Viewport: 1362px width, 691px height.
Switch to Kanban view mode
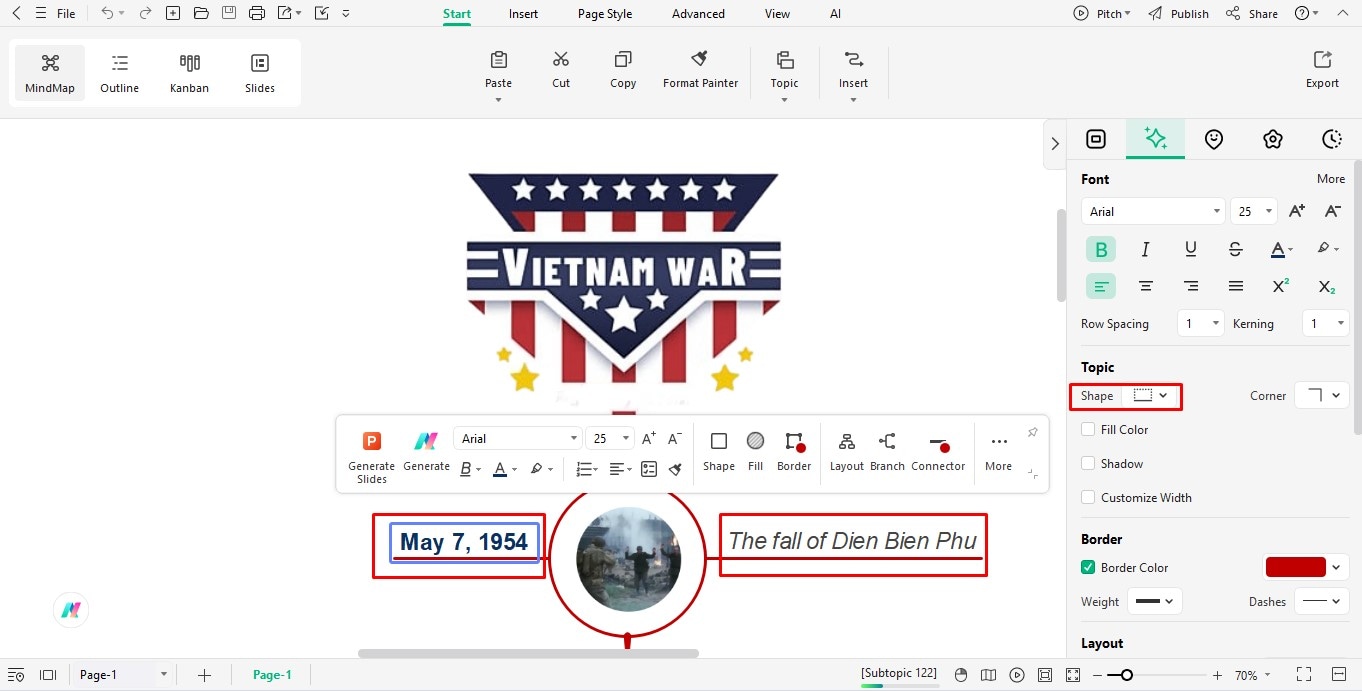(x=189, y=73)
